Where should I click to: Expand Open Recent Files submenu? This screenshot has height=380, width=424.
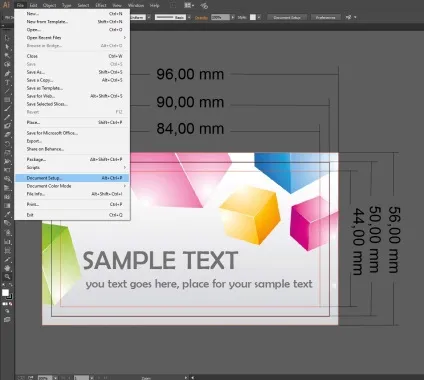click(x=72, y=38)
